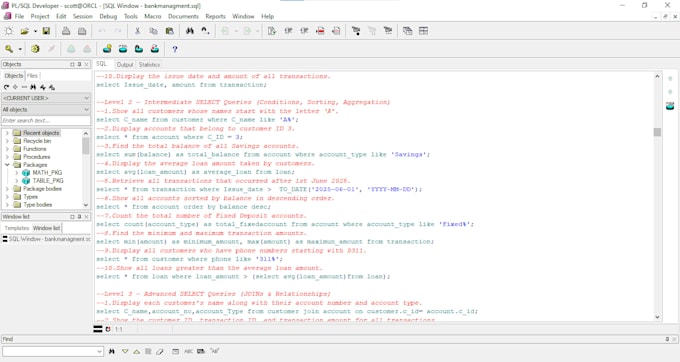Click the red stop icon in the SQL status bar
680x362 pixels.
coord(108,329)
